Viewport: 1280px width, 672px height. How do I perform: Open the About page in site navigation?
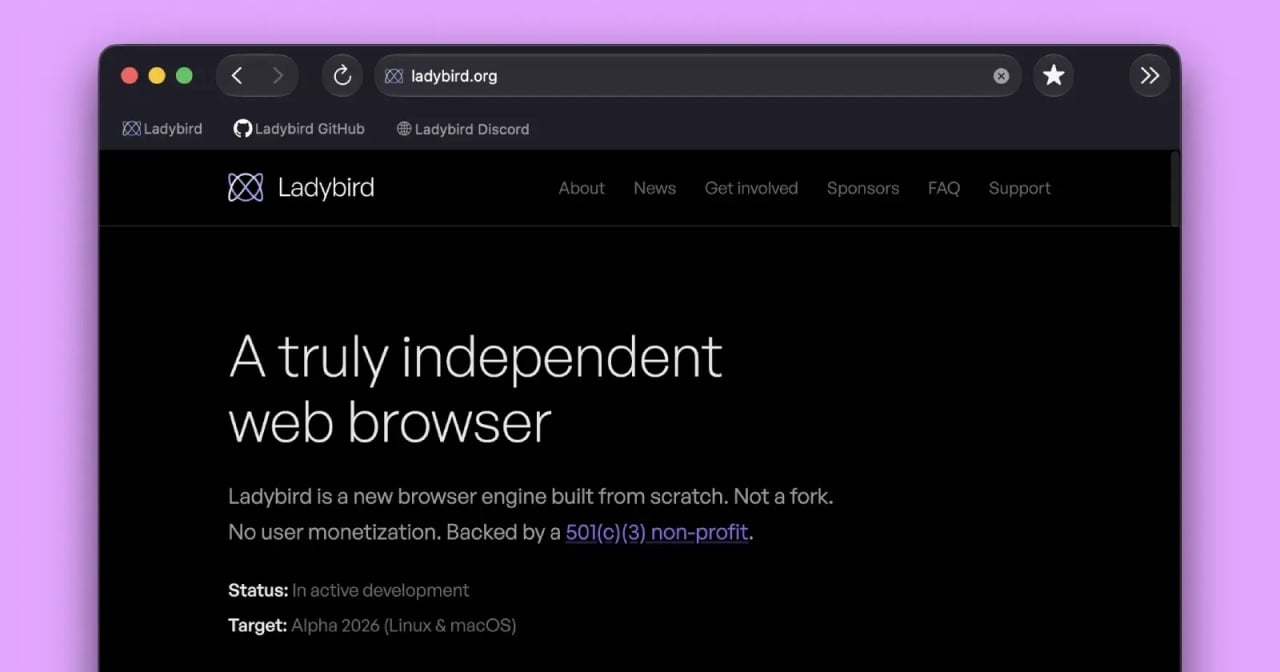[581, 188]
